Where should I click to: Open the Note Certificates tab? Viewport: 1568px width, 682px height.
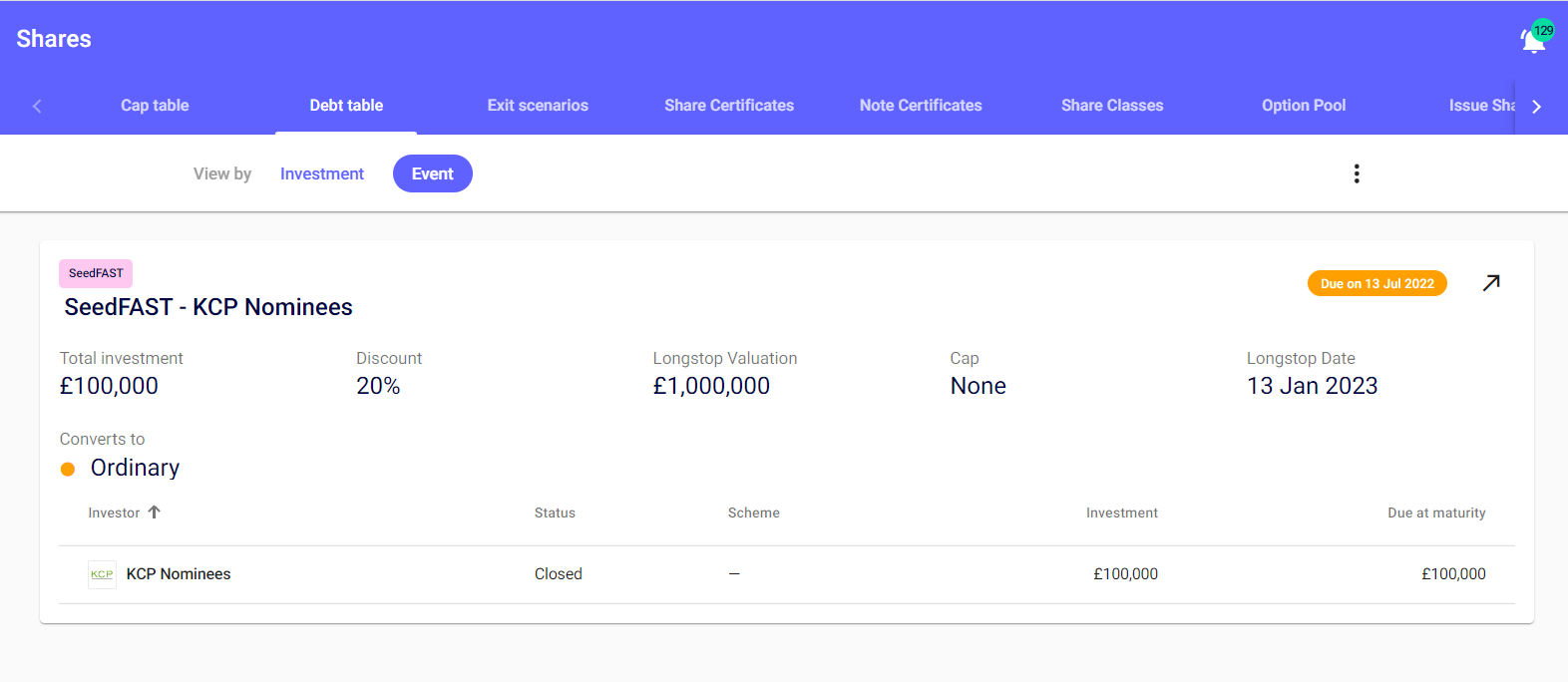click(921, 106)
